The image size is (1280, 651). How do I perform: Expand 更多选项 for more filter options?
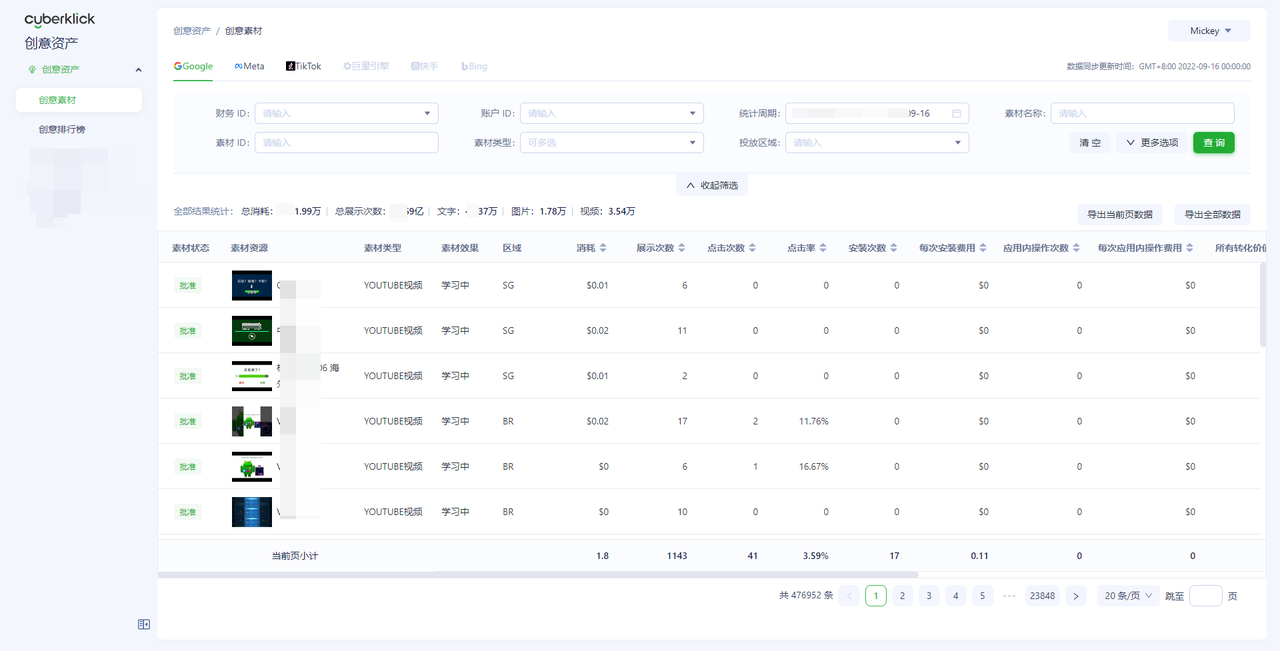point(1151,143)
